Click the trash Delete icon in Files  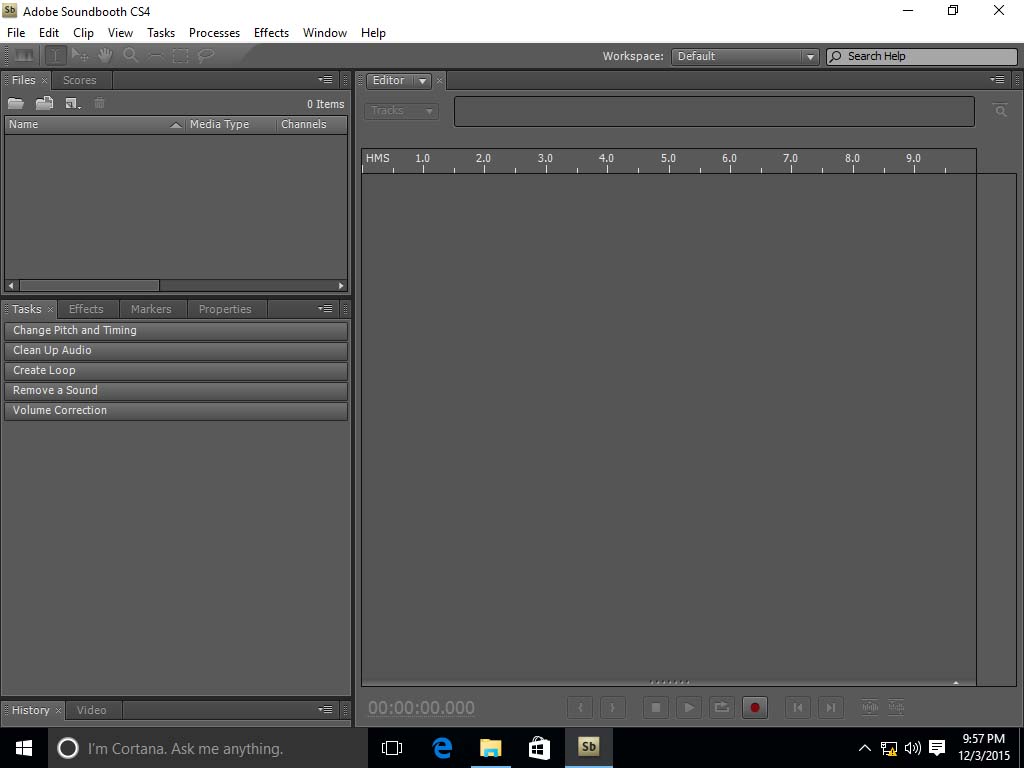coord(99,103)
